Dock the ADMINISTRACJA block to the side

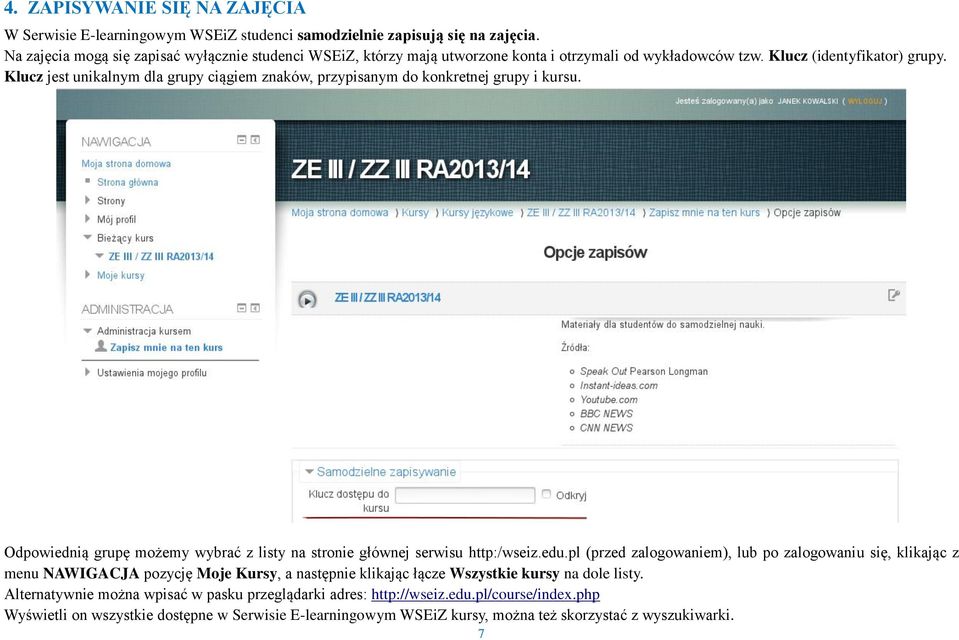[x=255, y=308]
